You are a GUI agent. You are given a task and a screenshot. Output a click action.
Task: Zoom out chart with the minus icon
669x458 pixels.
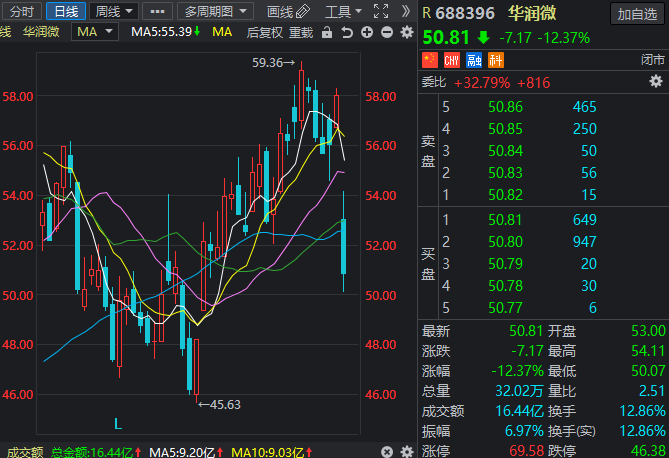pyautogui.click(x=387, y=32)
